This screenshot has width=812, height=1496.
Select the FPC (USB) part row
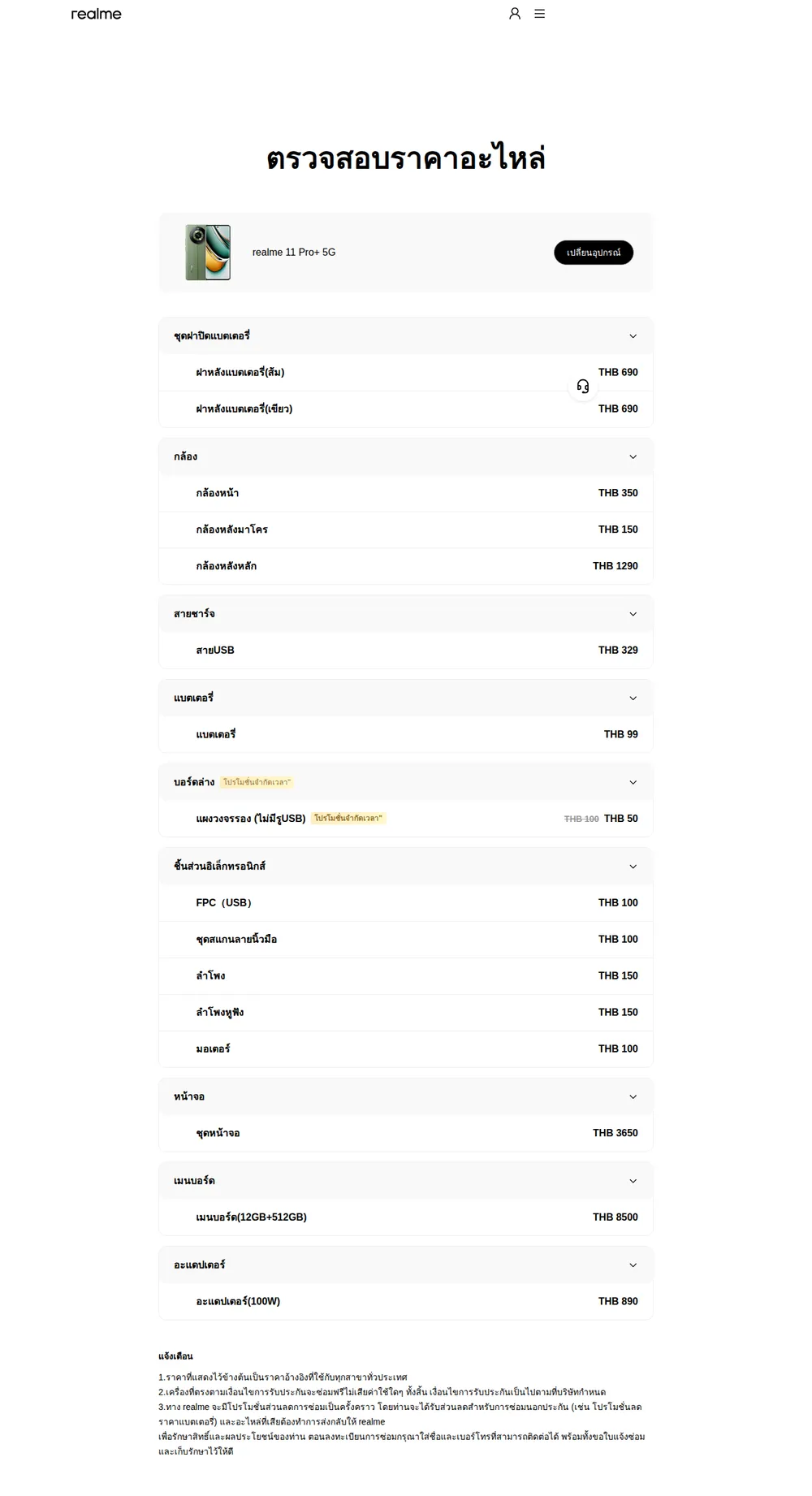point(406,903)
